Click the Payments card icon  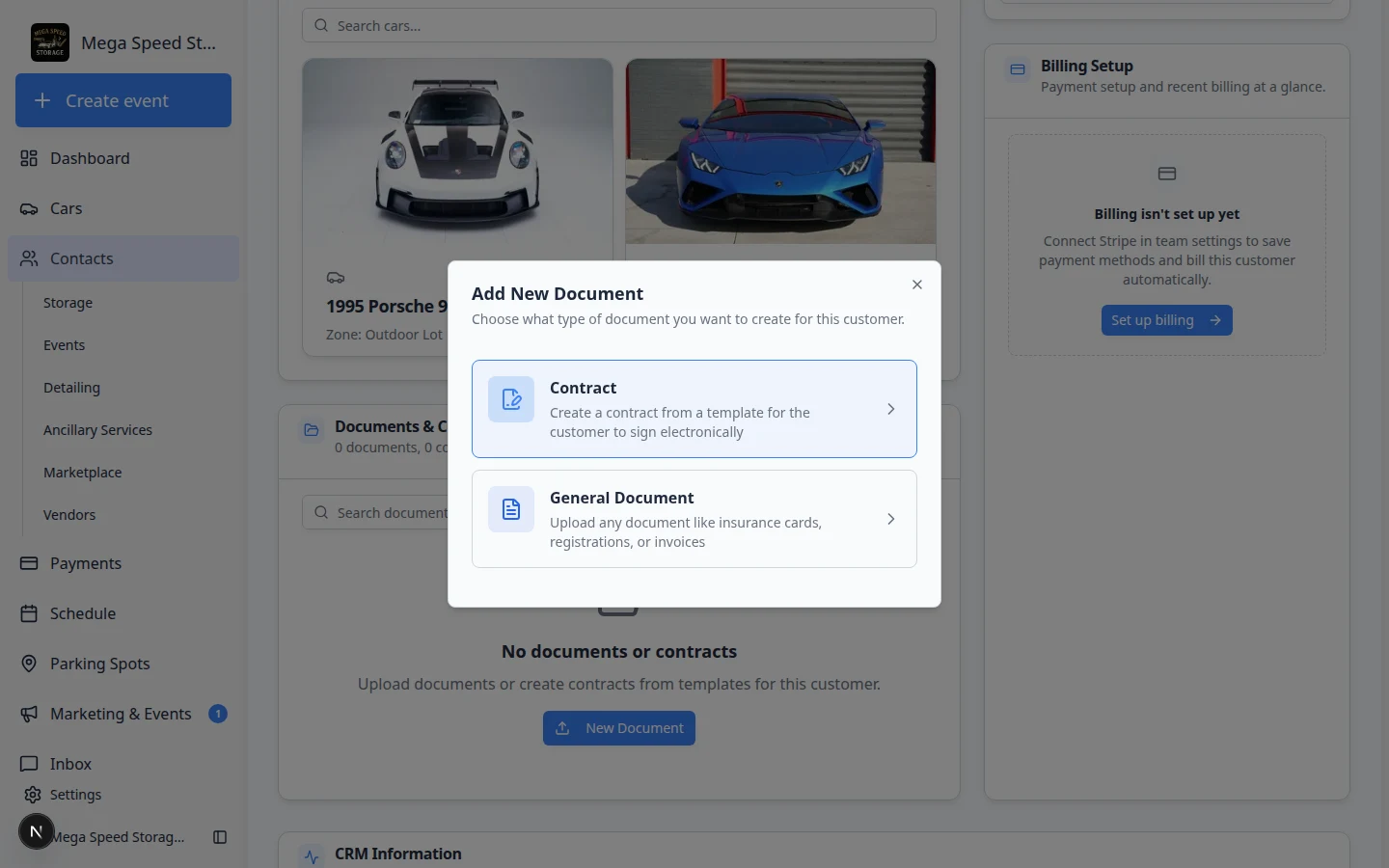pos(29,563)
